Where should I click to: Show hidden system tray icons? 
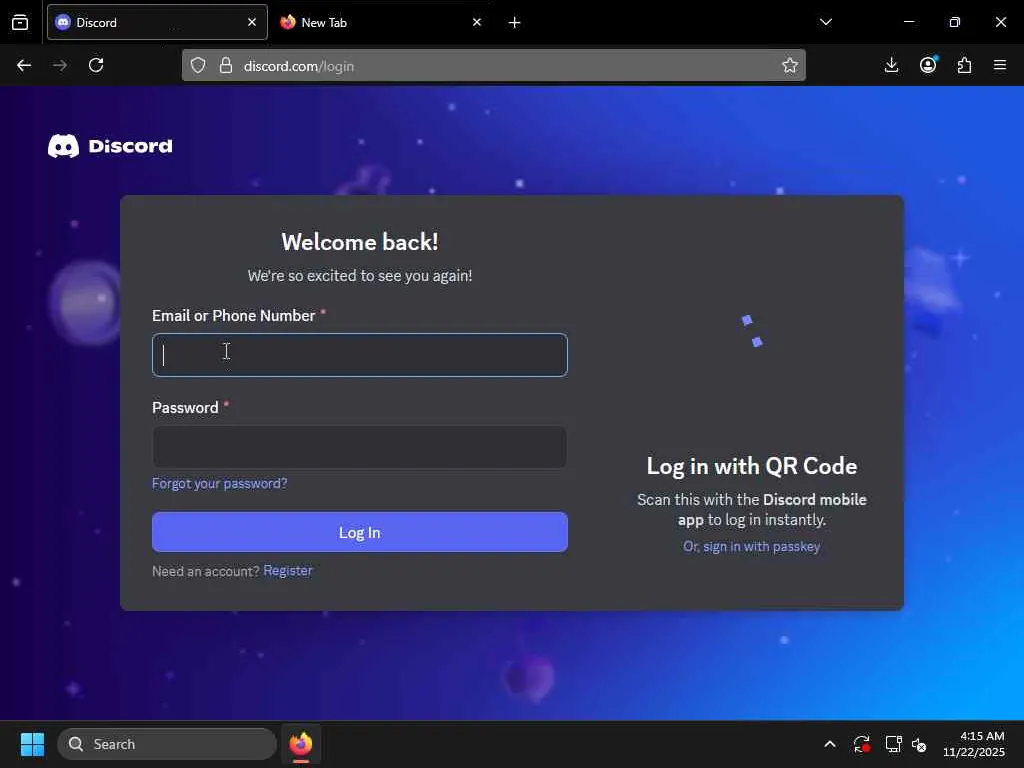tap(829, 744)
